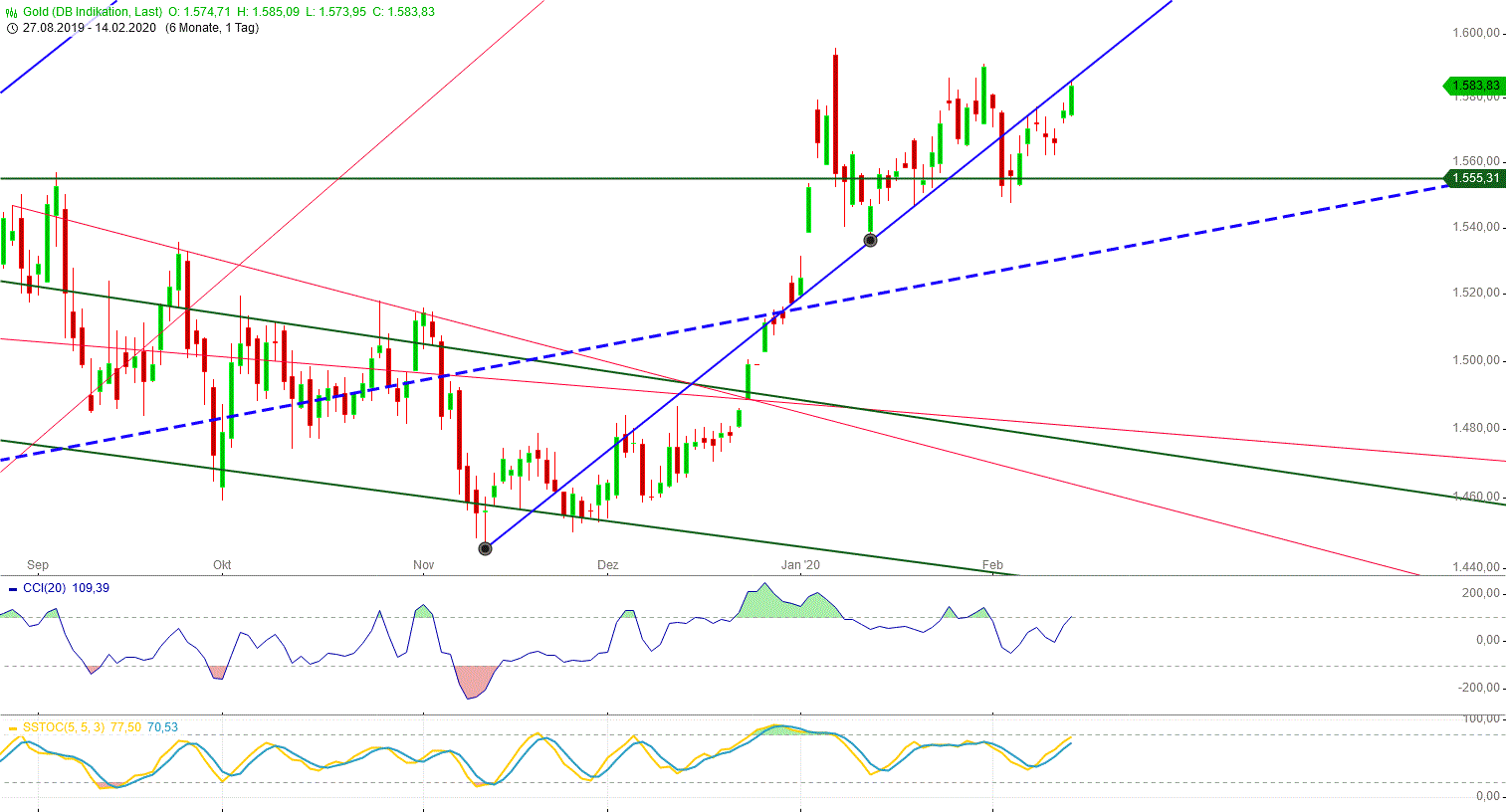The image size is (1506, 812).
Task: Click the blue CCI(20) legend marker
Action: coord(12,588)
